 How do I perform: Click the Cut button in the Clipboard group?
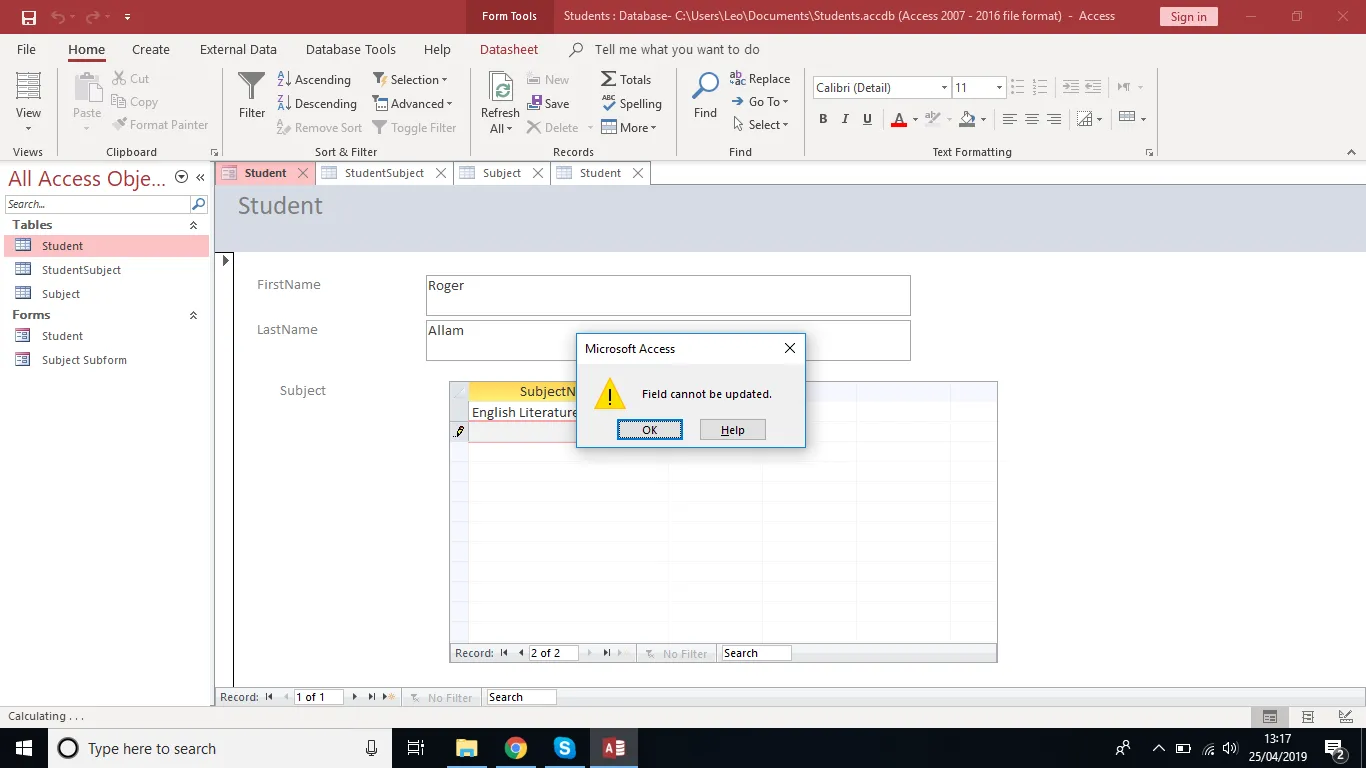coord(131,79)
